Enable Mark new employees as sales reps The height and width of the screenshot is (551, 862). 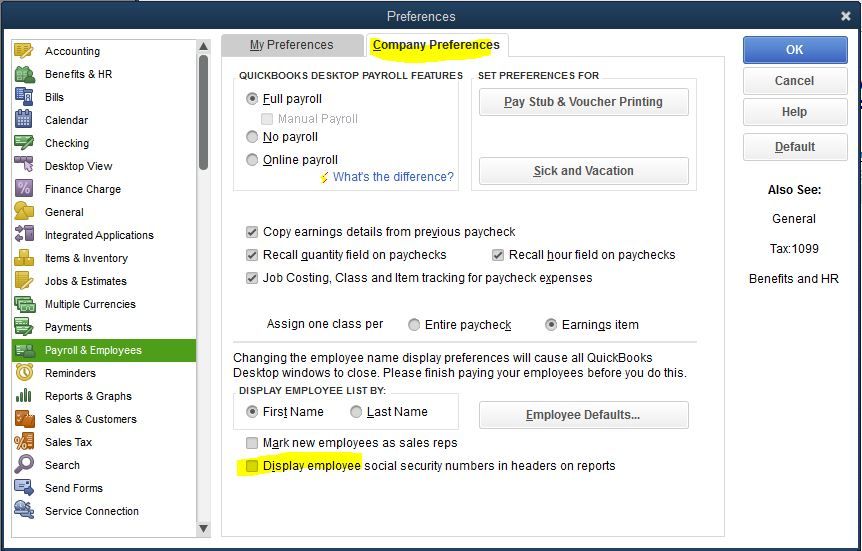pos(252,443)
